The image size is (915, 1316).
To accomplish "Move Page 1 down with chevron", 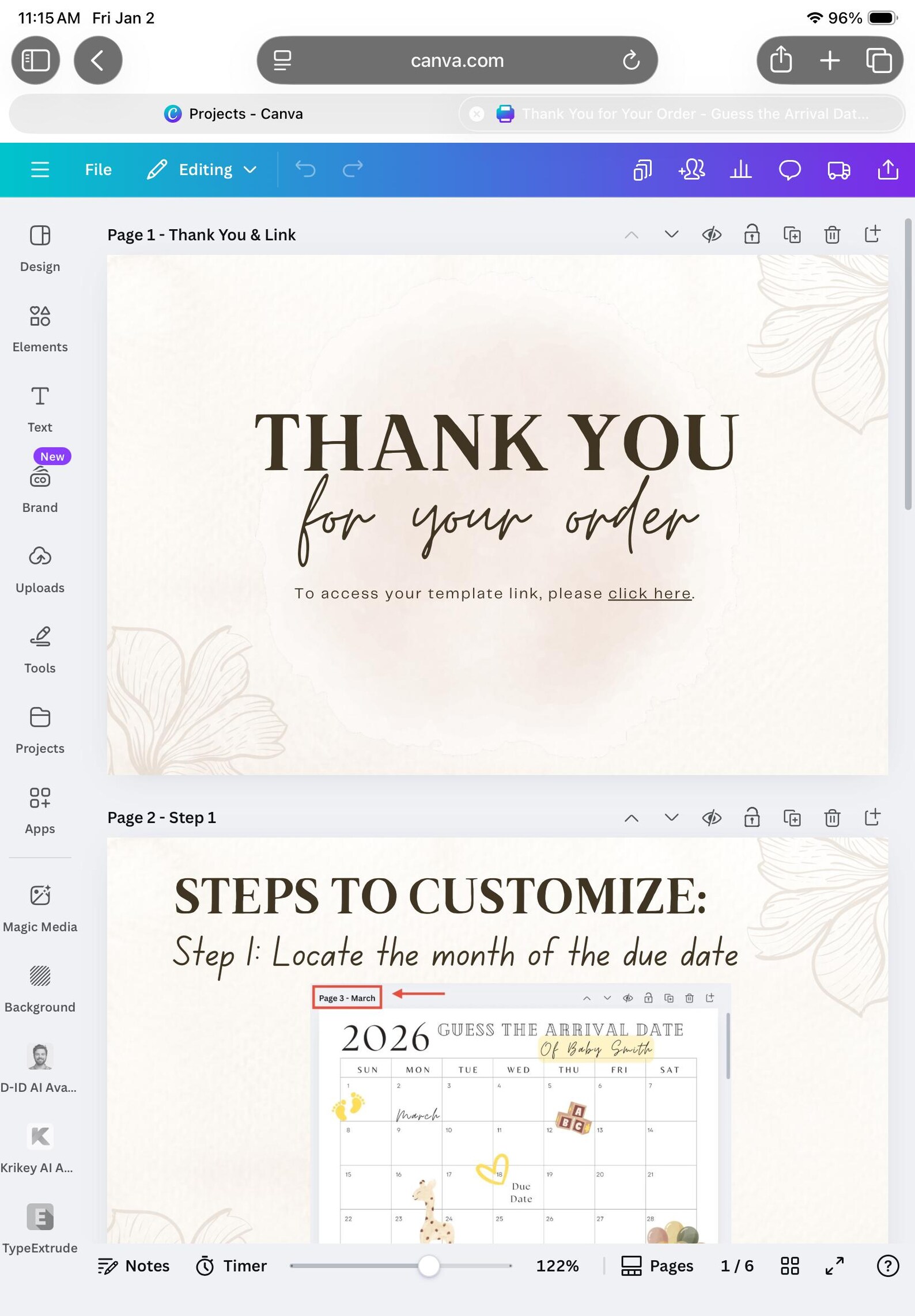I will pyautogui.click(x=671, y=234).
